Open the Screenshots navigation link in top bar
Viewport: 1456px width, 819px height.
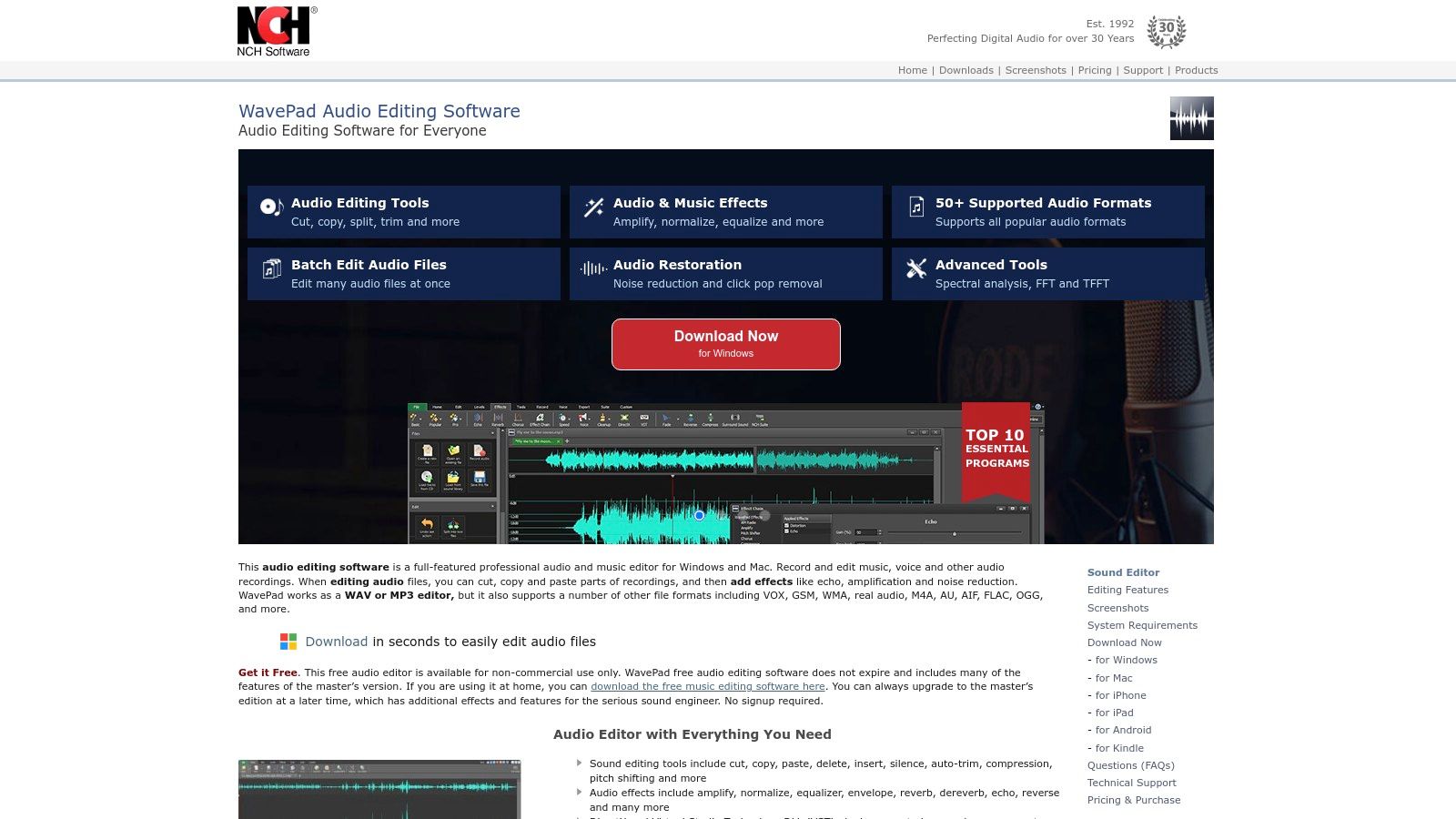1036,70
